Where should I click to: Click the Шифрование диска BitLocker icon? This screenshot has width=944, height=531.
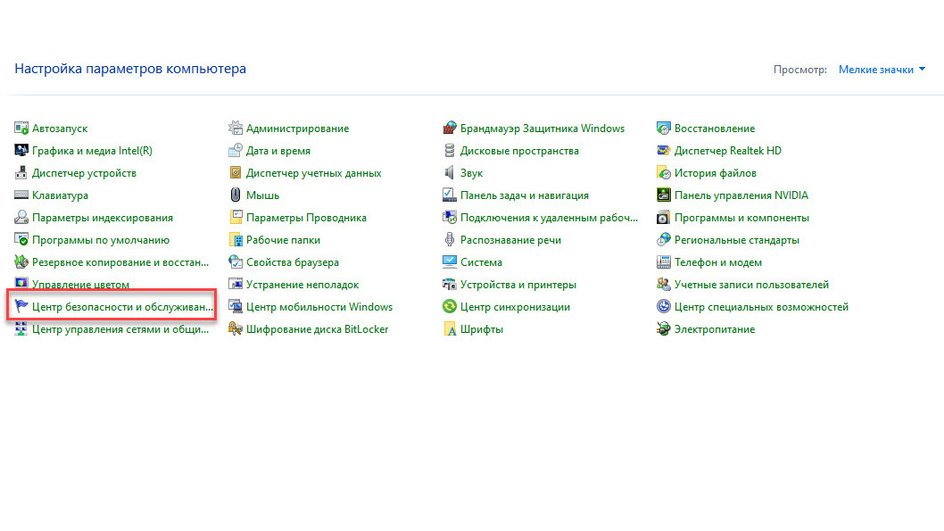click(235, 329)
